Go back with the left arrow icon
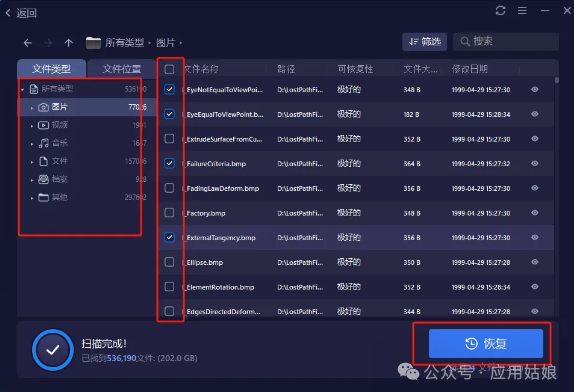Image resolution: width=574 pixels, height=392 pixels. coord(28,43)
